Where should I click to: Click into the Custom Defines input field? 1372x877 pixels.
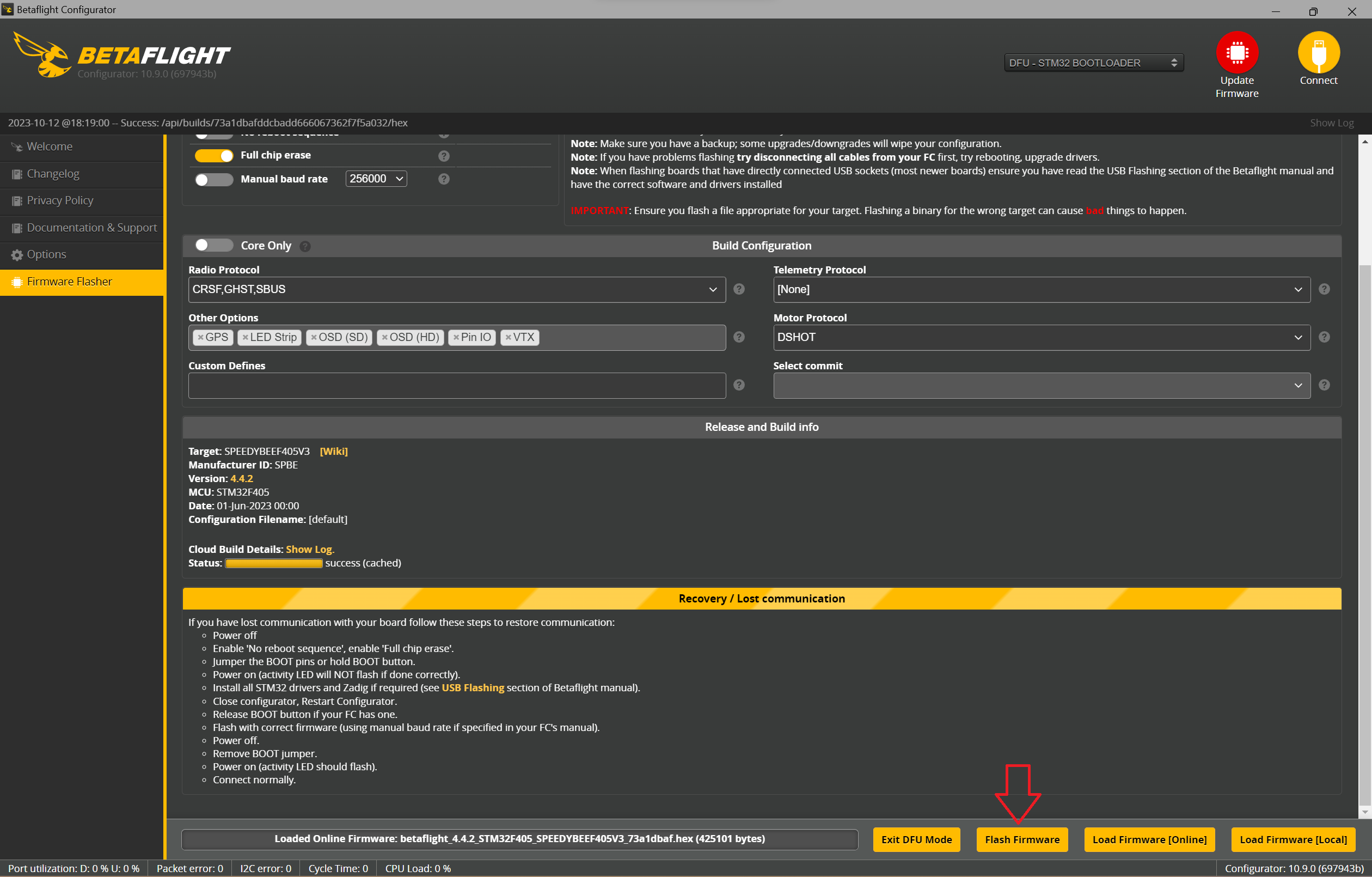(457, 386)
